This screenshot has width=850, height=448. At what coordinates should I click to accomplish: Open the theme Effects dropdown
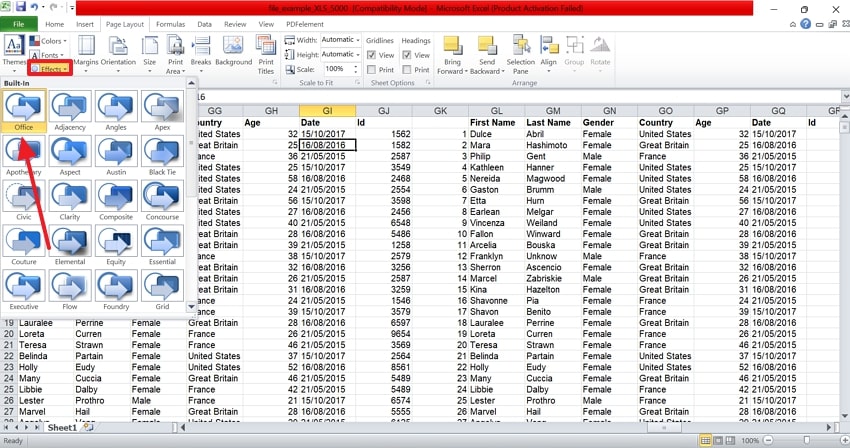coord(50,69)
